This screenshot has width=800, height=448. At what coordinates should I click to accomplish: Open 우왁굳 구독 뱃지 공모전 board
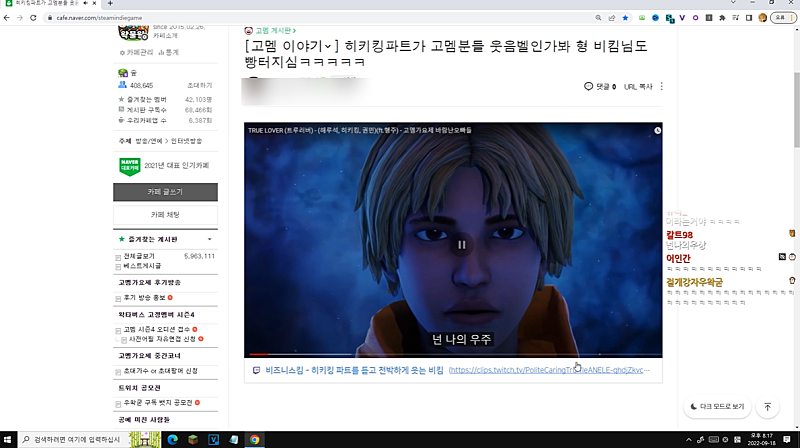pyautogui.click(x=158, y=403)
